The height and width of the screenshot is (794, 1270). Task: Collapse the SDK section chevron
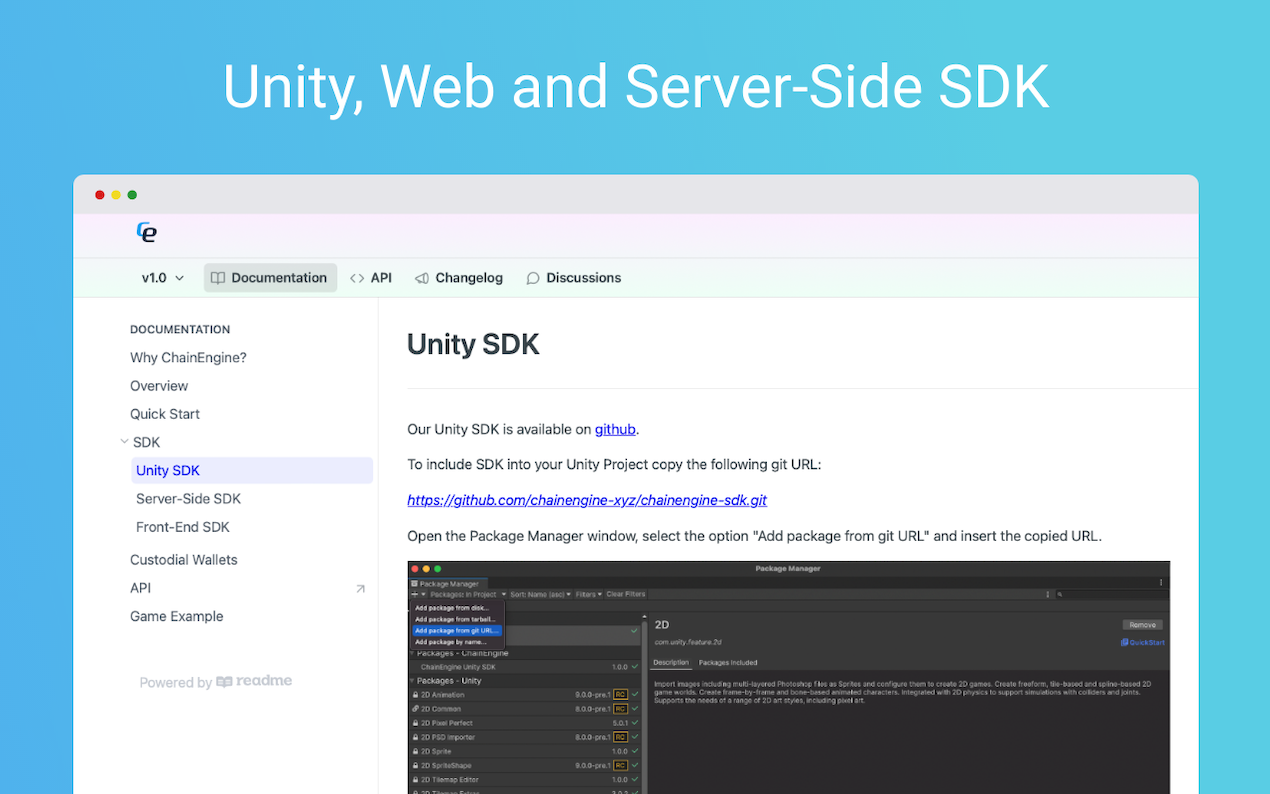[x=124, y=441]
